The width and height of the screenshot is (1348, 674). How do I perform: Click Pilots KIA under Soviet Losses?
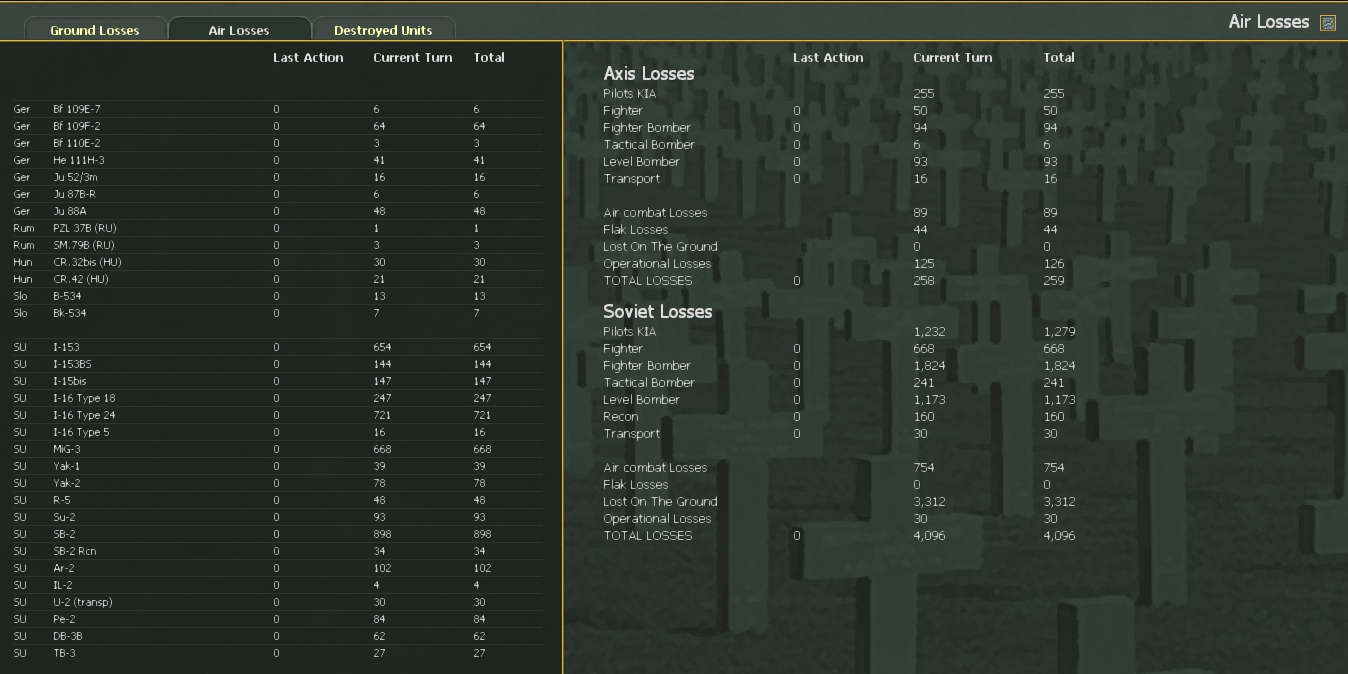tap(632, 331)
